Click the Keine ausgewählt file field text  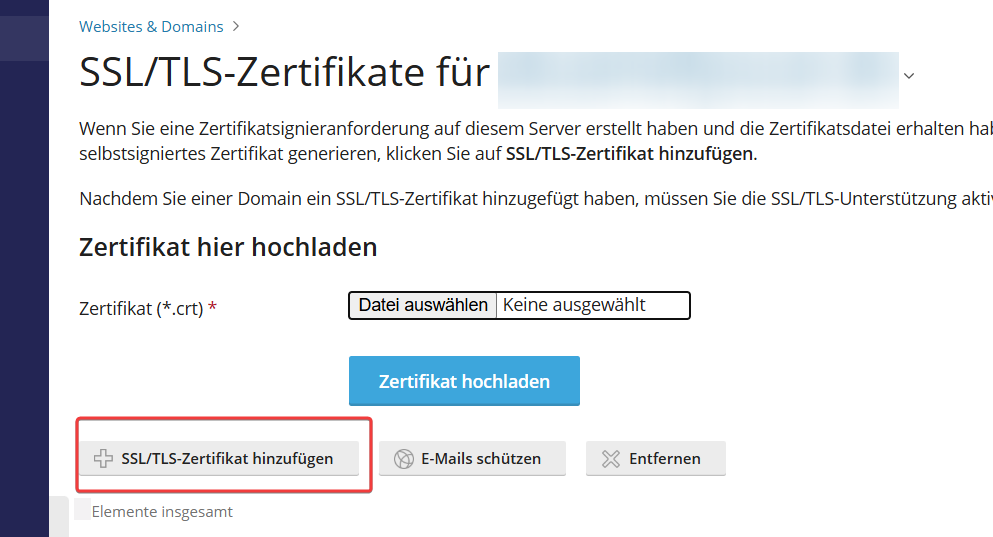574,305
